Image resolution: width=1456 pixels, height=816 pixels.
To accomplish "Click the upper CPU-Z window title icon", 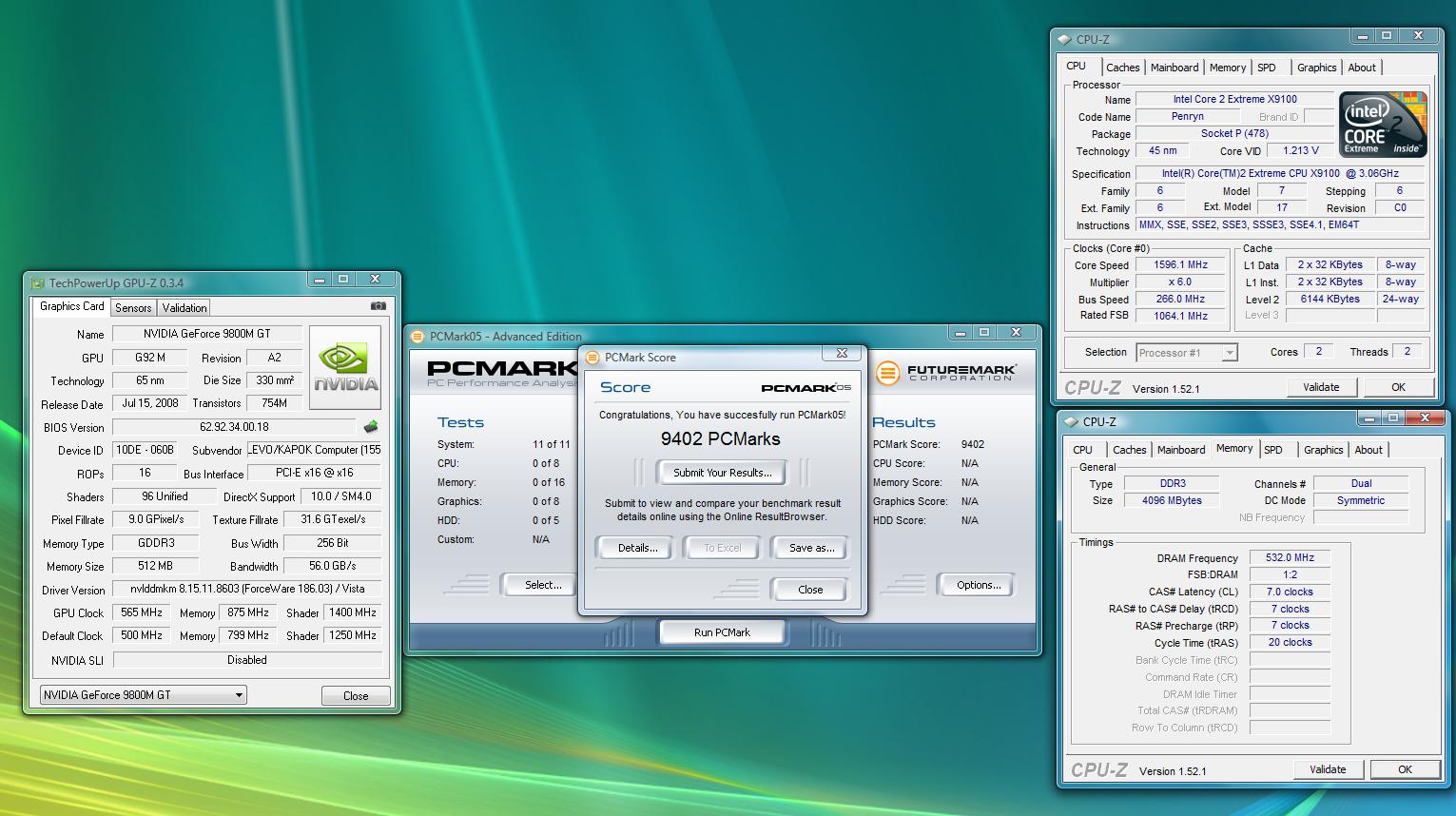I will point(1064,40).
